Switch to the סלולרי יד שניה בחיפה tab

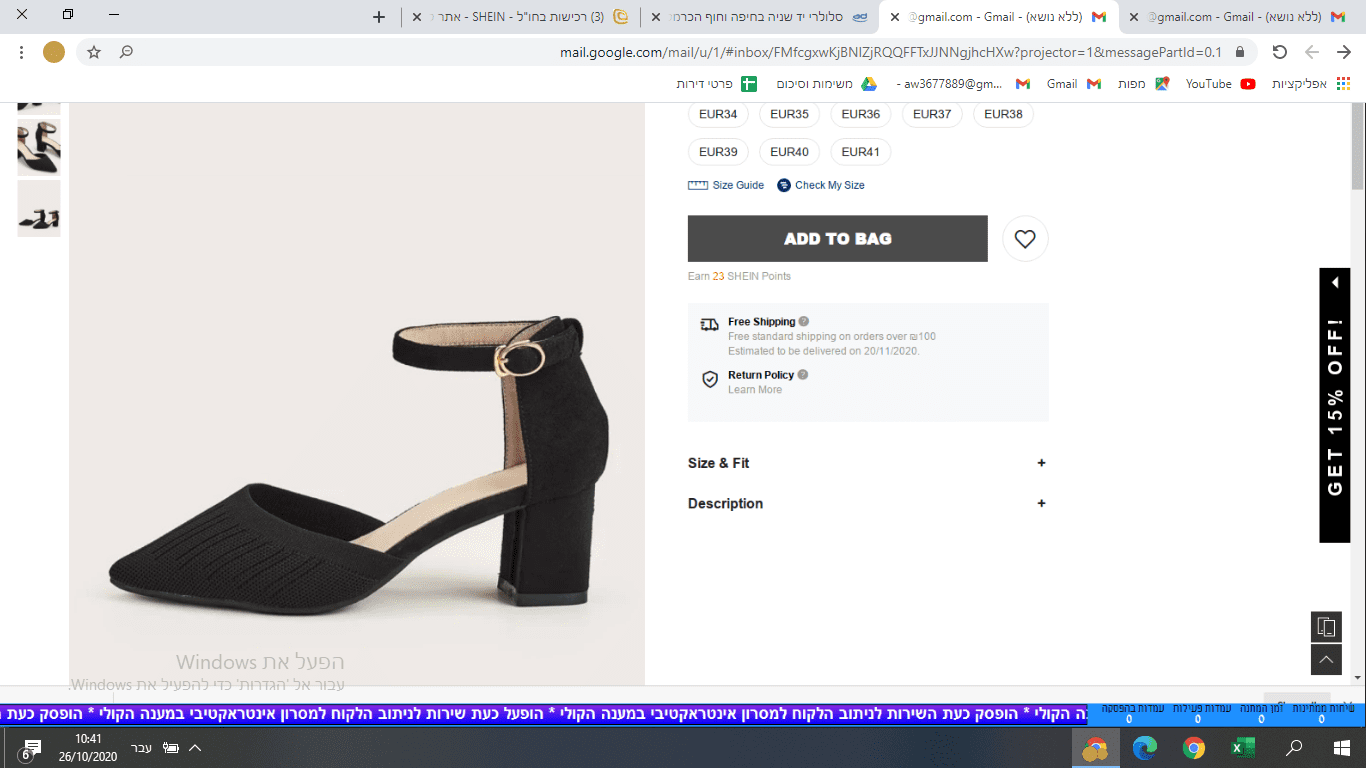click(760, 17)
